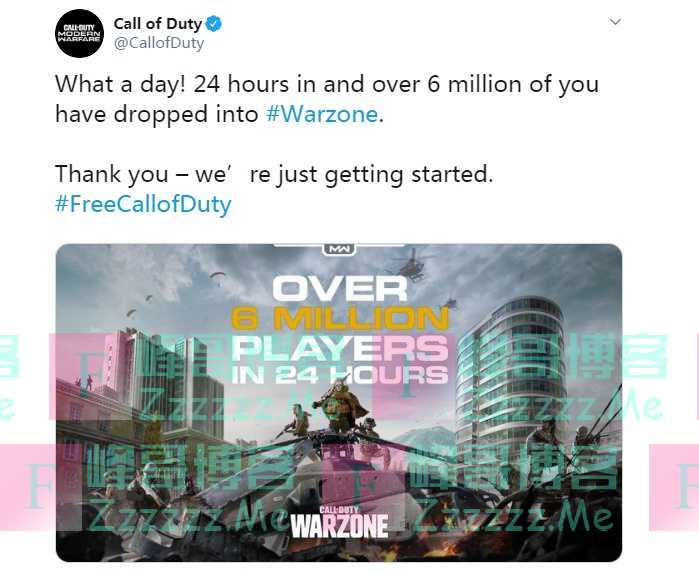This screenshot has width=699, height=574.
Task: Click the Call of Duty Warzone logo
Action: (x=339, y=523)
